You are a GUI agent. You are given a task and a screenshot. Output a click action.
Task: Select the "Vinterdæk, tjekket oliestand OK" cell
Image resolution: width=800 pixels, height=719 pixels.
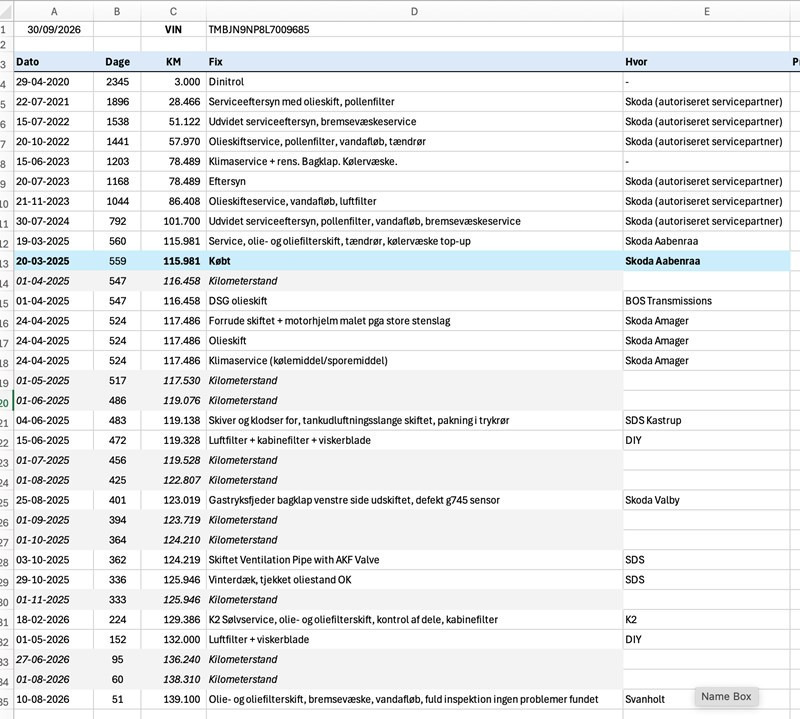[x=414, y=580]
